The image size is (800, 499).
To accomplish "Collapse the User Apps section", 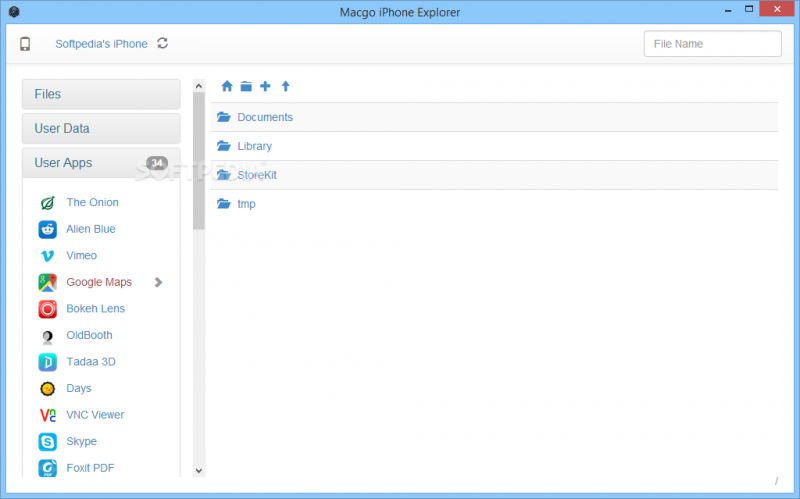I will point(100,163).
